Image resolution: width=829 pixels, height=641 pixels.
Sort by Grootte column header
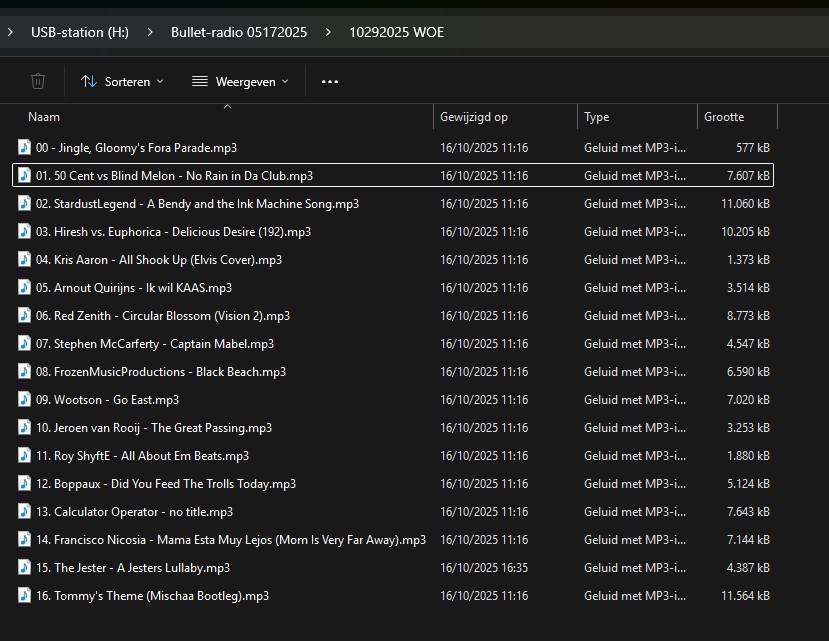(x=724, y=117)
